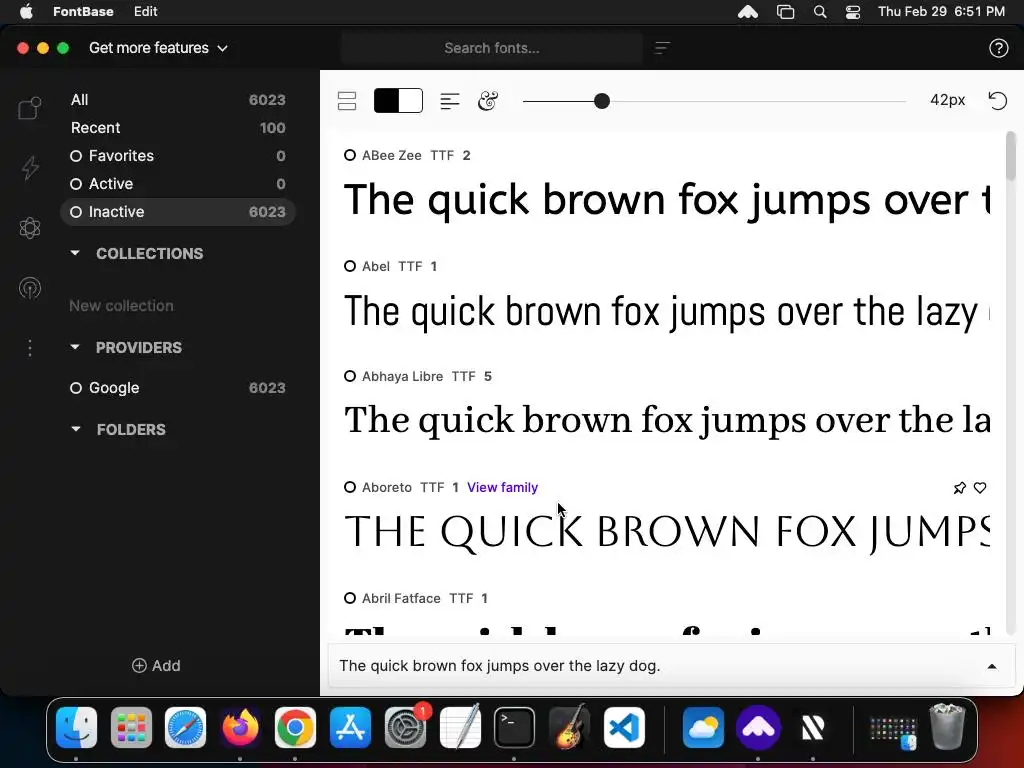Open Control Center in menu bar
Screen dimensions: 1024x768
[853, 12]
